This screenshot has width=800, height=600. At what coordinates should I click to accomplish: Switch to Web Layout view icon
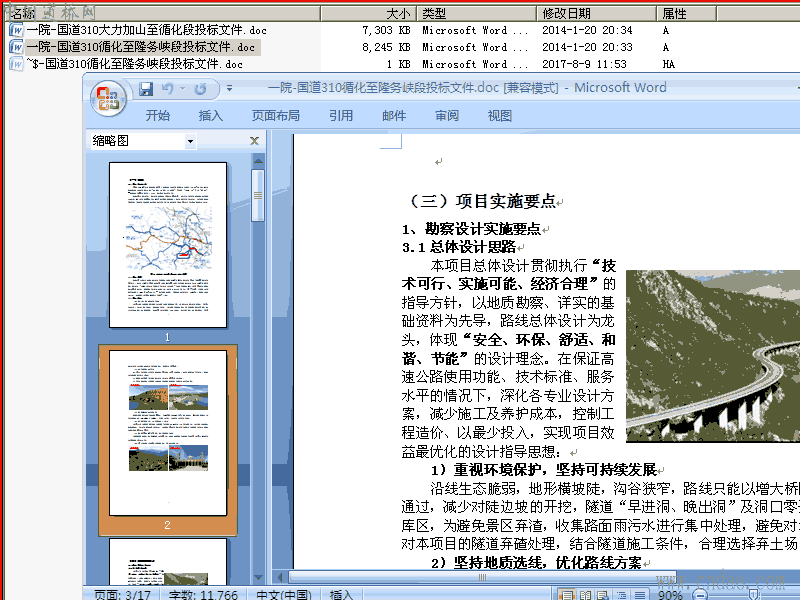tap(603, 595)
